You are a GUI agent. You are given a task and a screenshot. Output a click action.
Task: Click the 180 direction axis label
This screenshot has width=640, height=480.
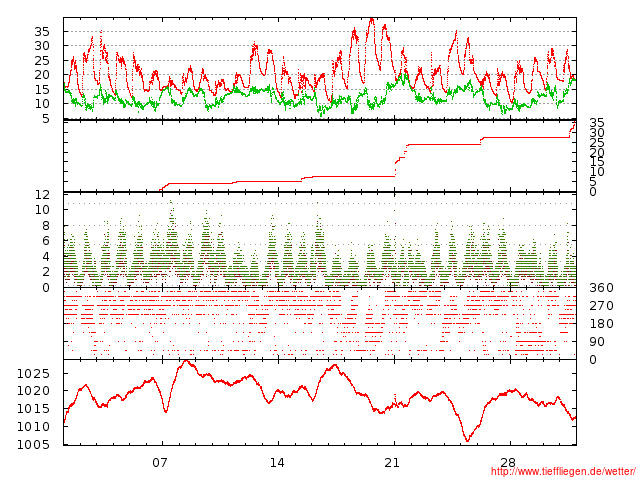click(601, 324)
